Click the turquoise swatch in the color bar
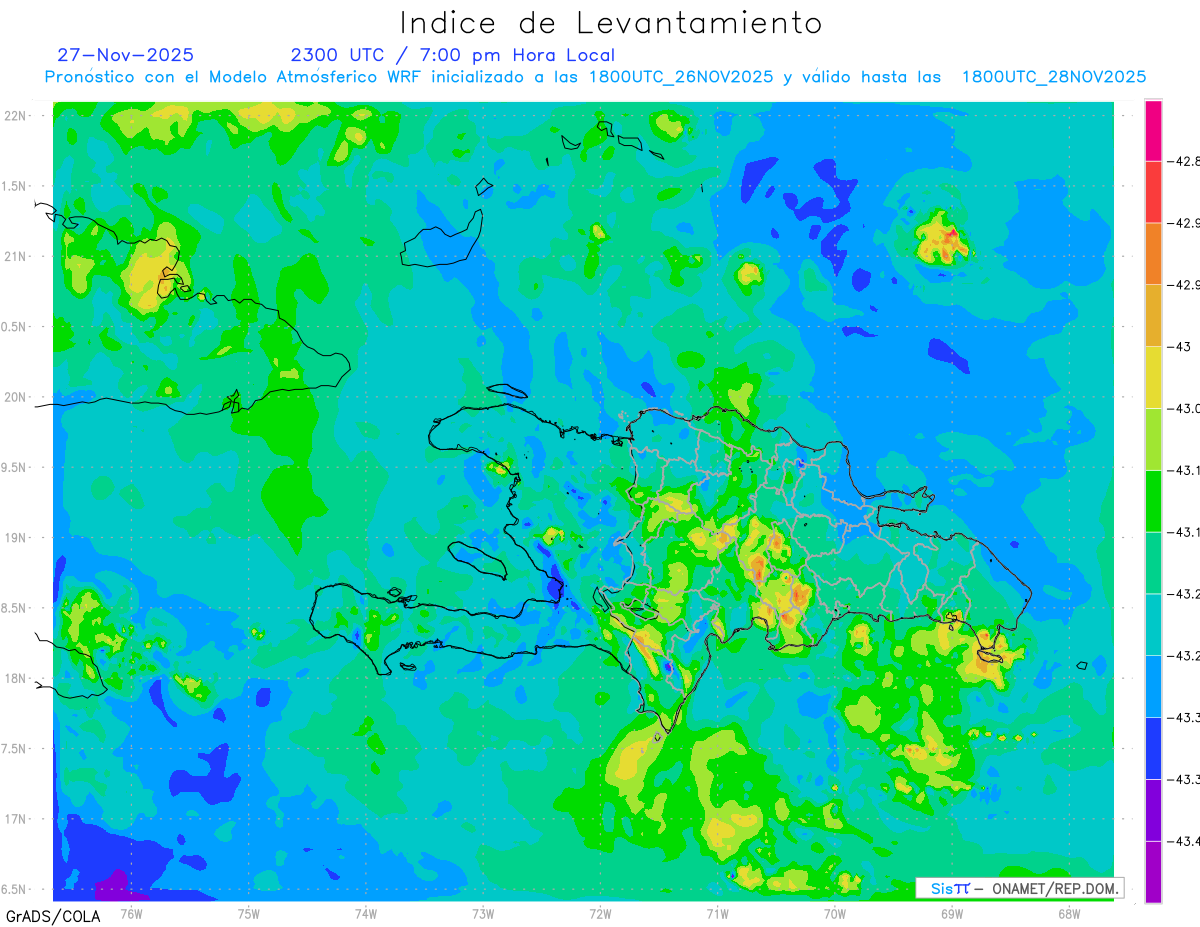Screen dimensions: 1200x927 pyautogui.click(x=1153, y=624)
